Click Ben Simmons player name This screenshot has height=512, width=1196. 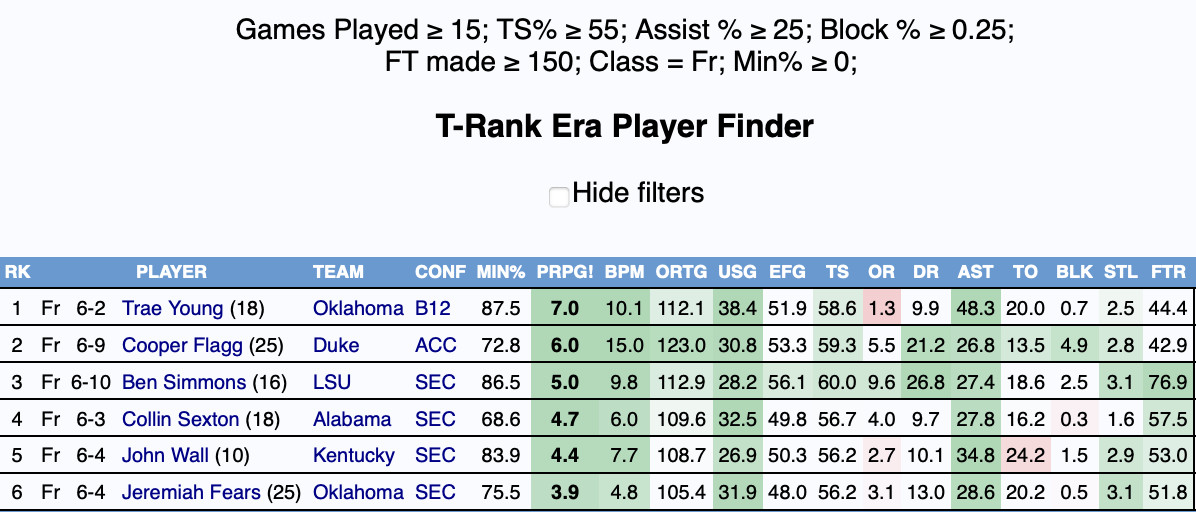coord(183,382)
